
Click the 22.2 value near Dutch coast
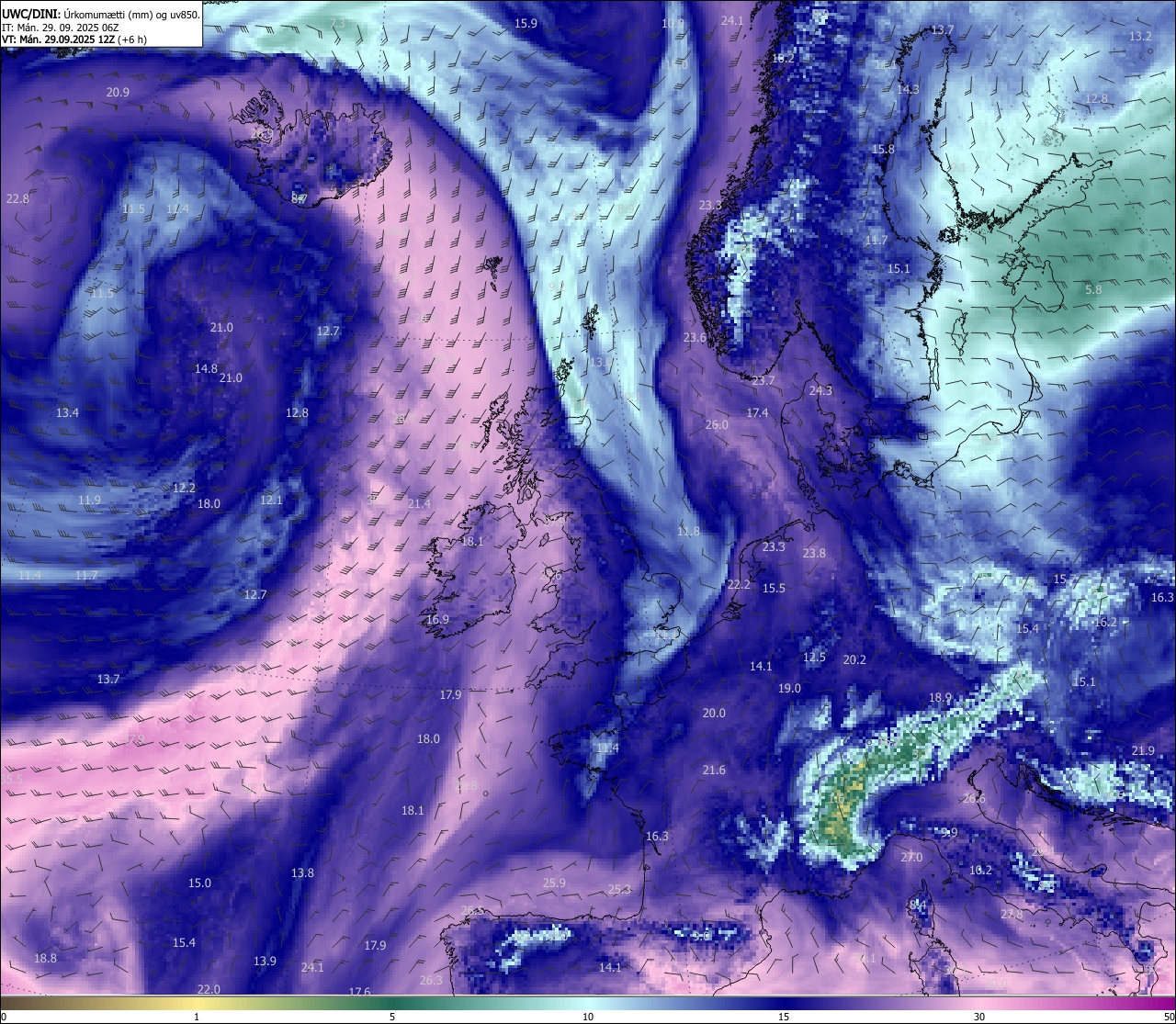click(739, 585)
